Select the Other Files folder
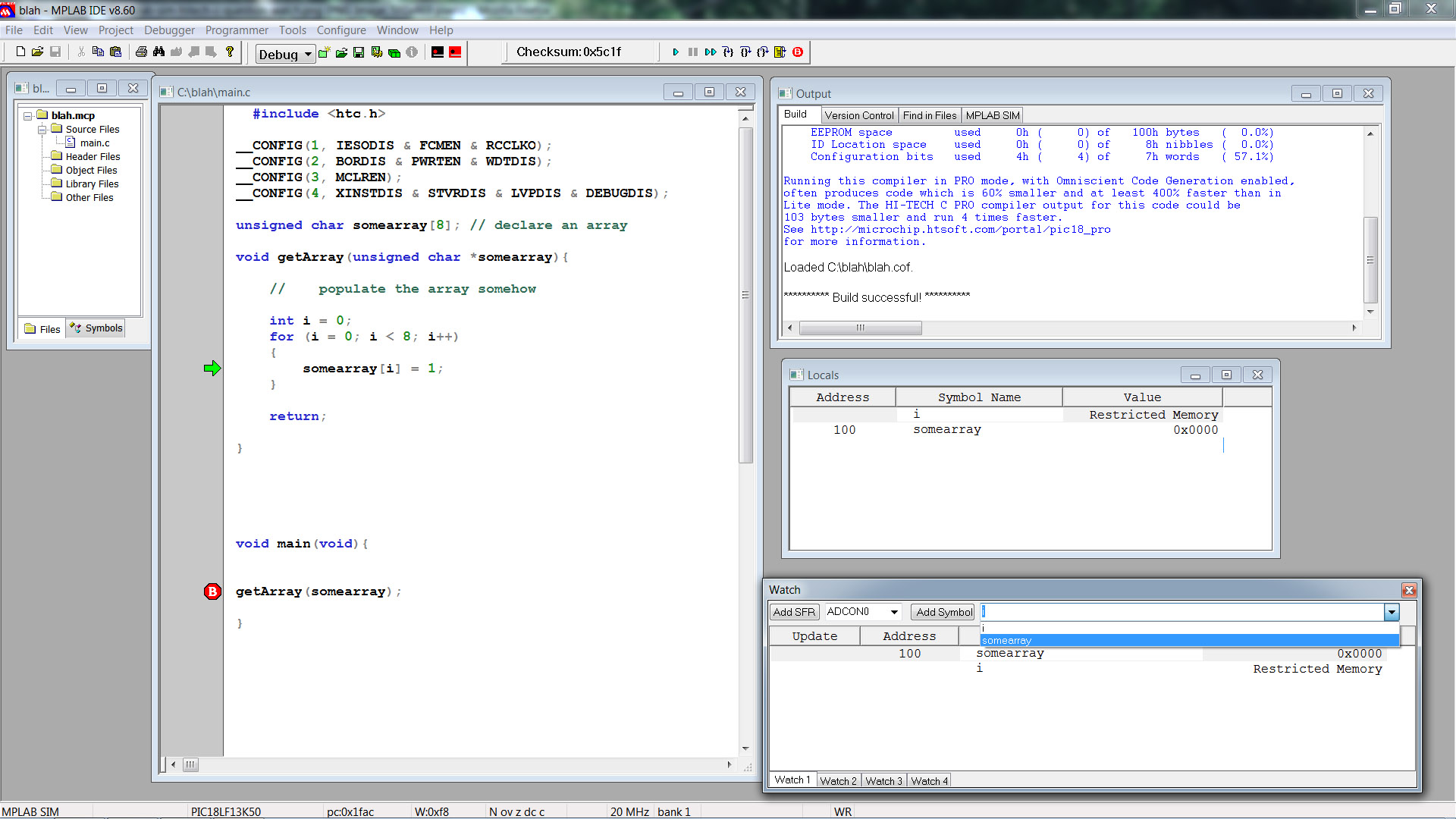Screen dimensions: 1456x819 89,198
